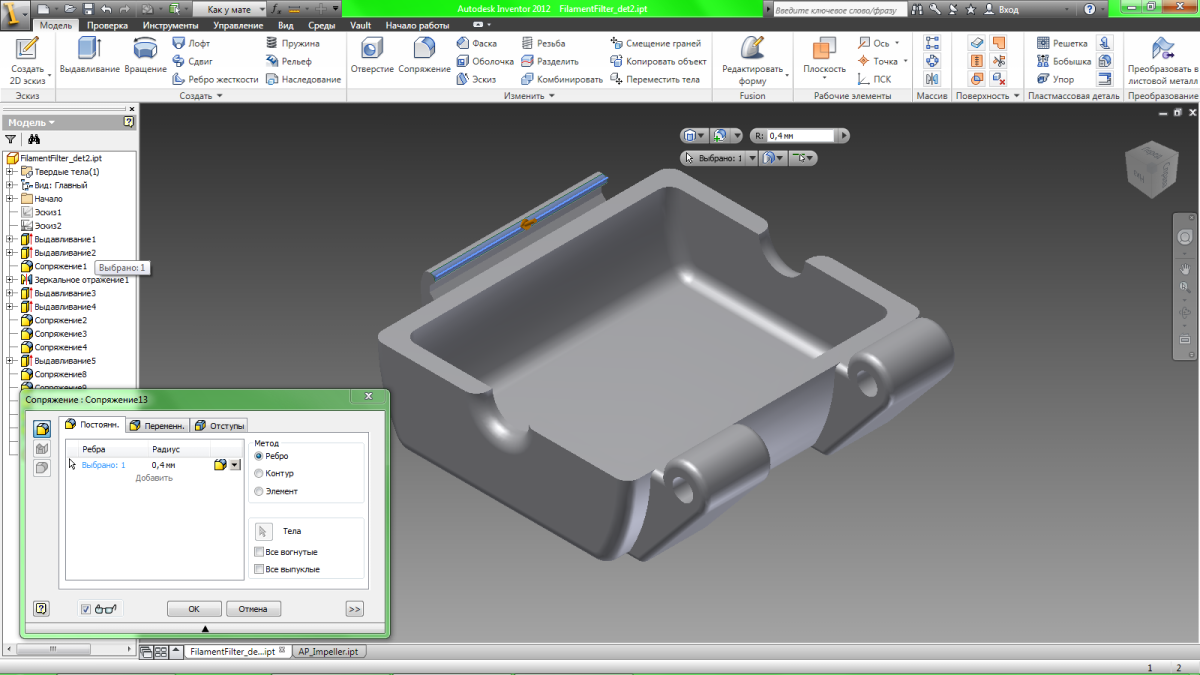The width and height of the screenshot is (1200, 675).
Task: Click the Отверстие (Hole) tool icon
Action: coord(372,49)
